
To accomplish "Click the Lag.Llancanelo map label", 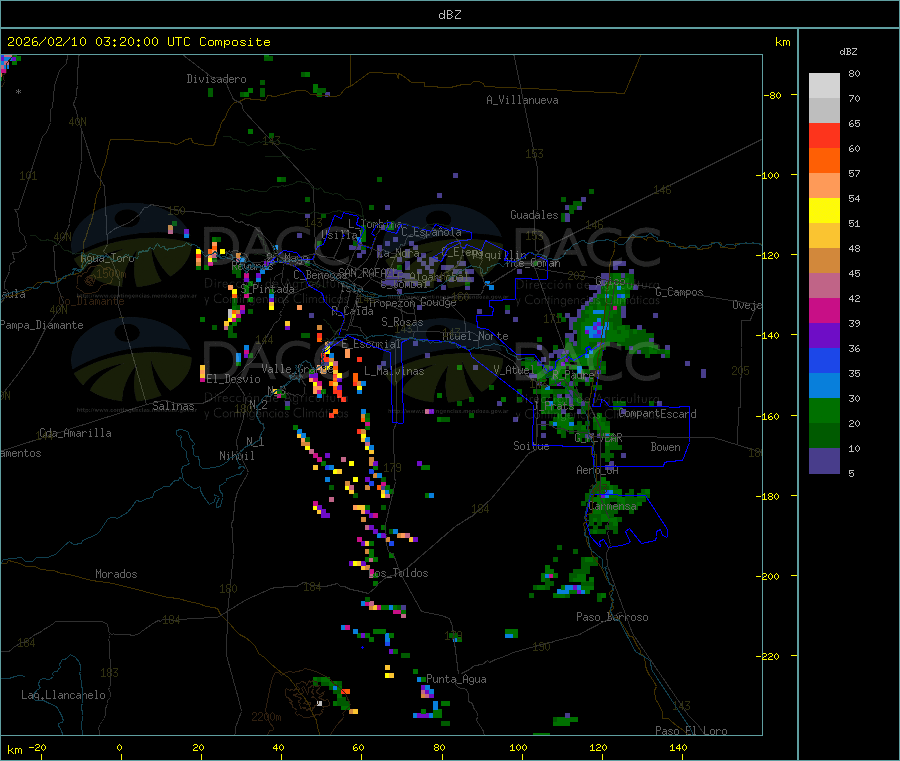I will 63,695.
